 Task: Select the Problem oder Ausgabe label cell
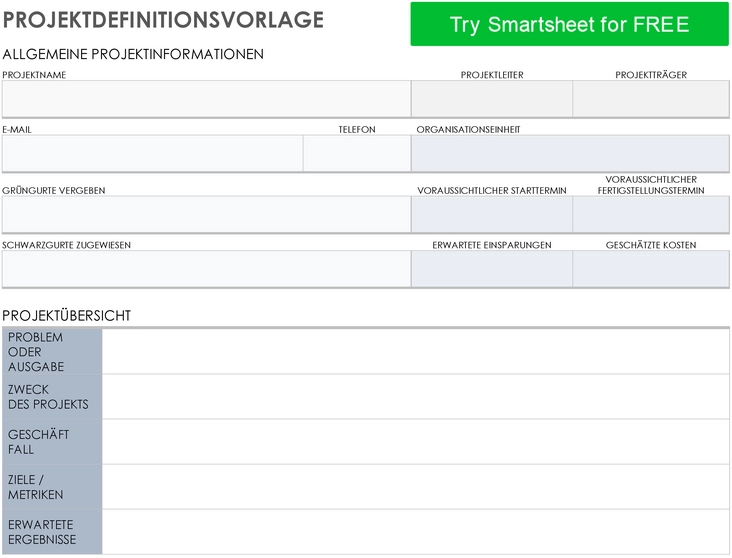tap(52, 351)
